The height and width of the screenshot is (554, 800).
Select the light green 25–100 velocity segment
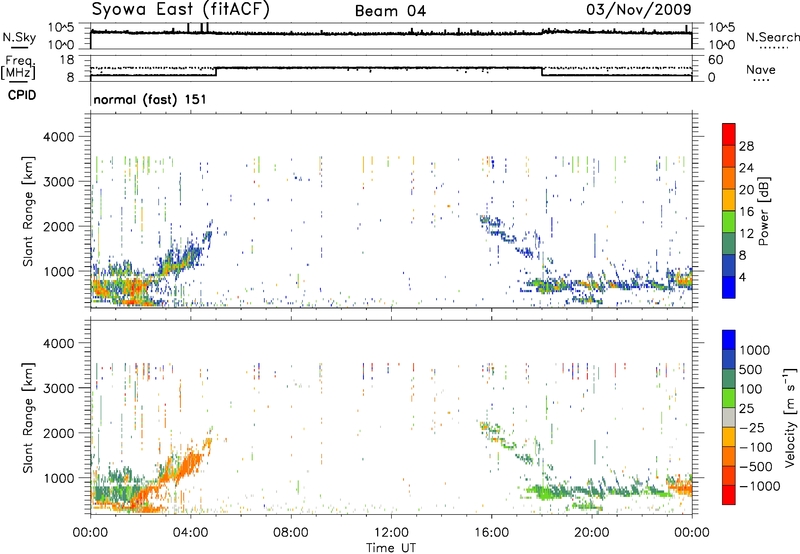click(729, 398)
